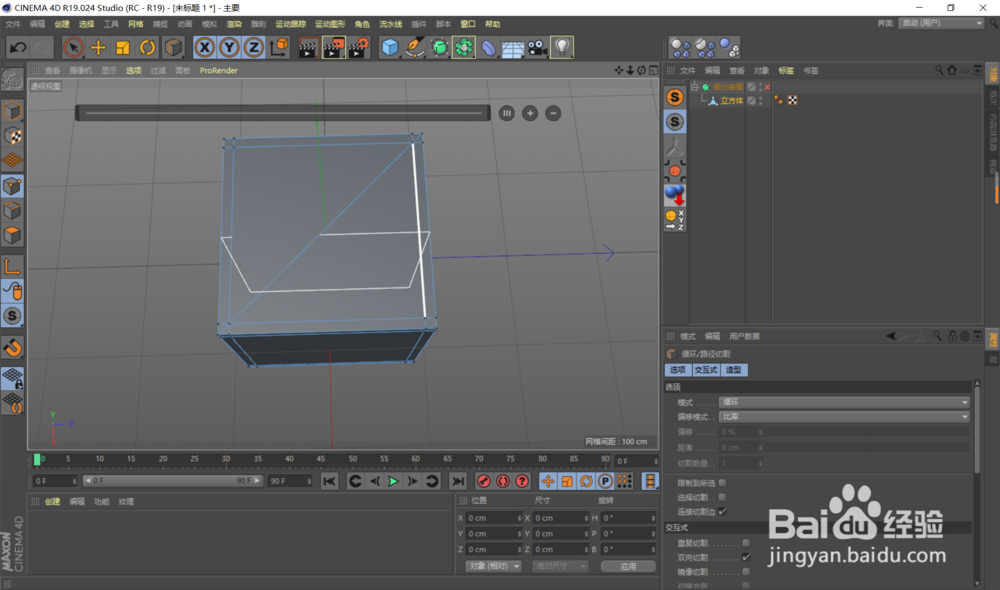Screen dimensions: 1000x590
Task: Toggle Y axis lock
Action: 229,47
